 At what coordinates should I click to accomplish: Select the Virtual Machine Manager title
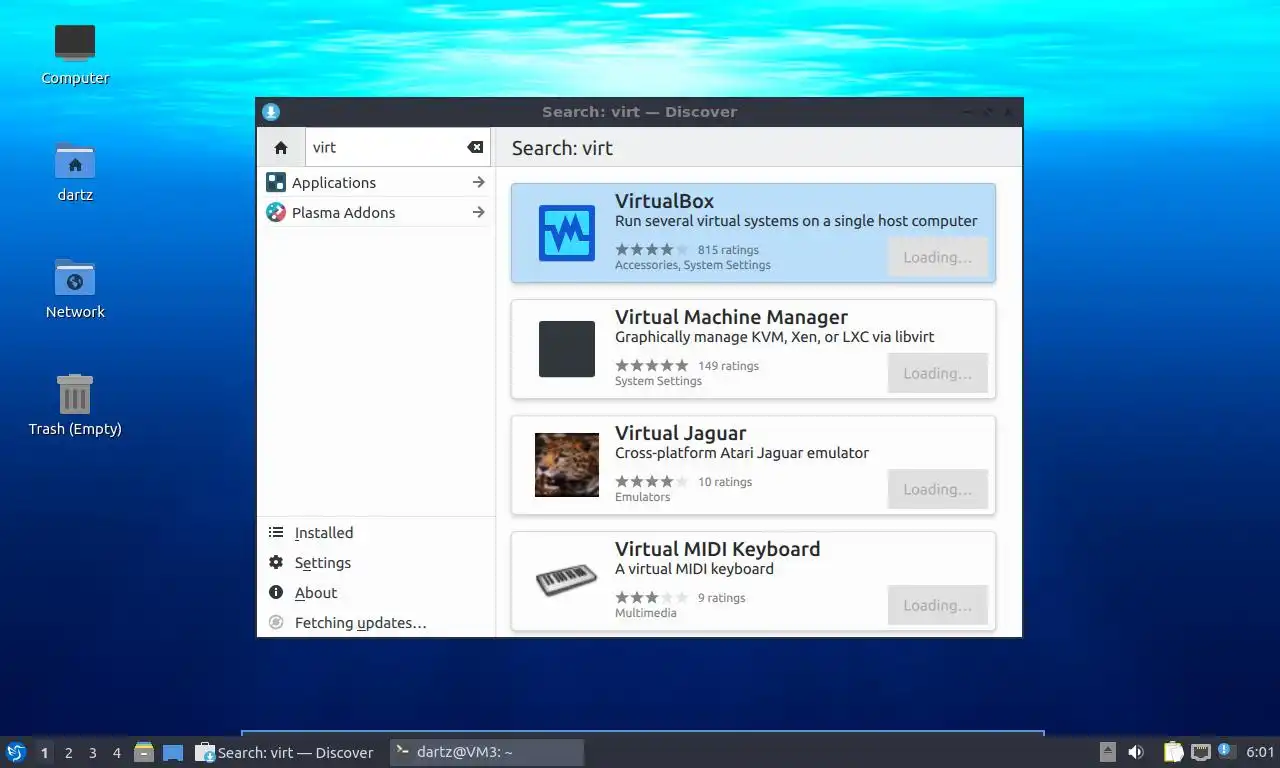731,317
